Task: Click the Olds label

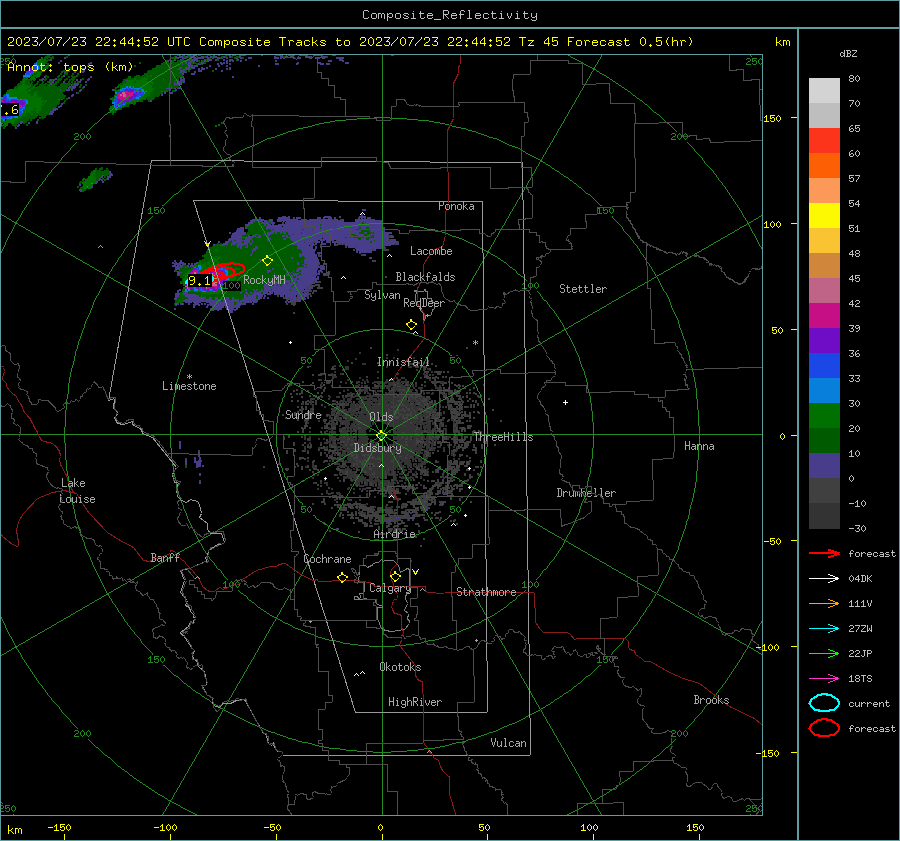Action: coord(381,417)
